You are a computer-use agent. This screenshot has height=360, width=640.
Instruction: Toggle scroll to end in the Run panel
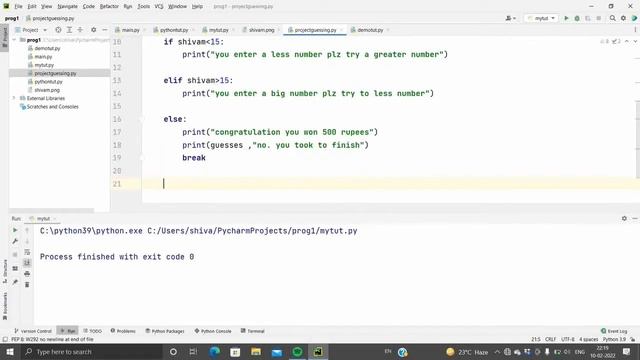point(27,262)
